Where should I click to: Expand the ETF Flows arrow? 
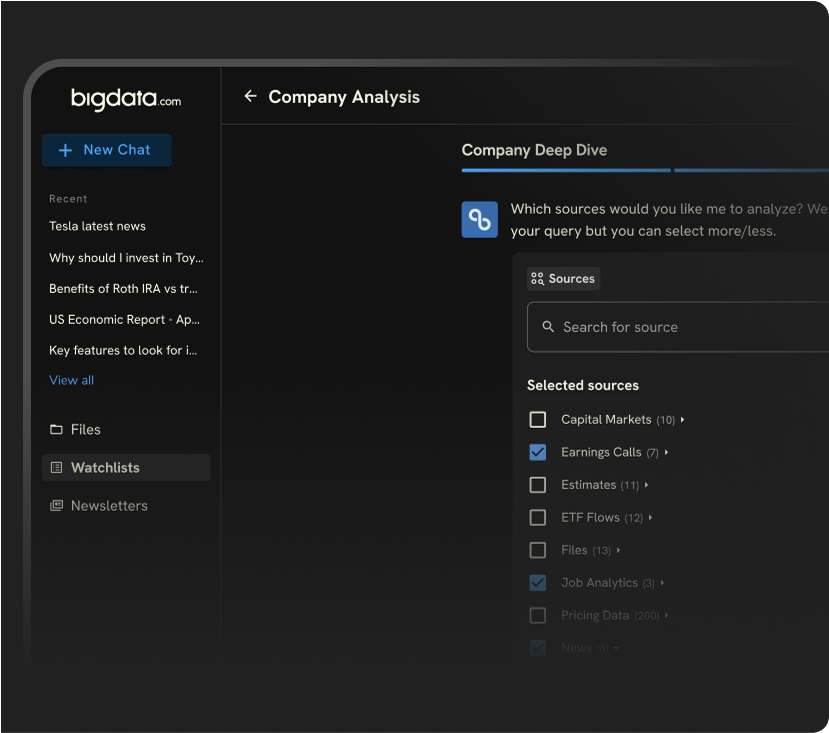pyautogui.click(x=650, y=518)
